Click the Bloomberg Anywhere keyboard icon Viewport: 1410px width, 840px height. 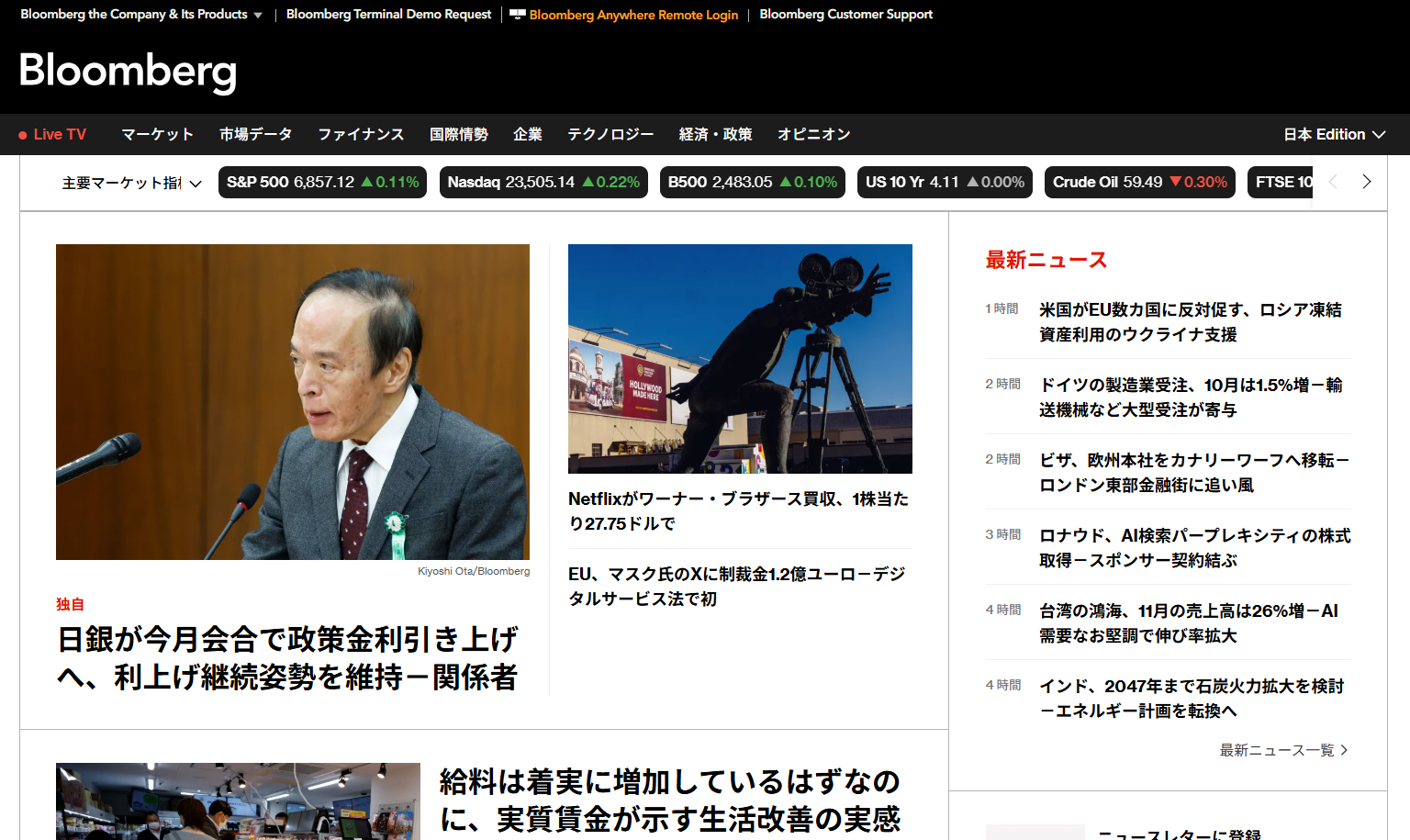(x=515, y=15)
